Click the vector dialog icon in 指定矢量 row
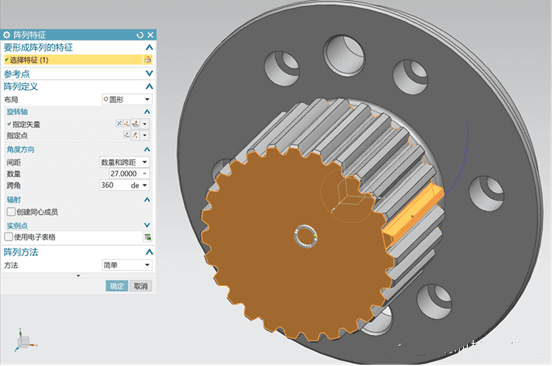The image size is (553, 366). [127, 124]
